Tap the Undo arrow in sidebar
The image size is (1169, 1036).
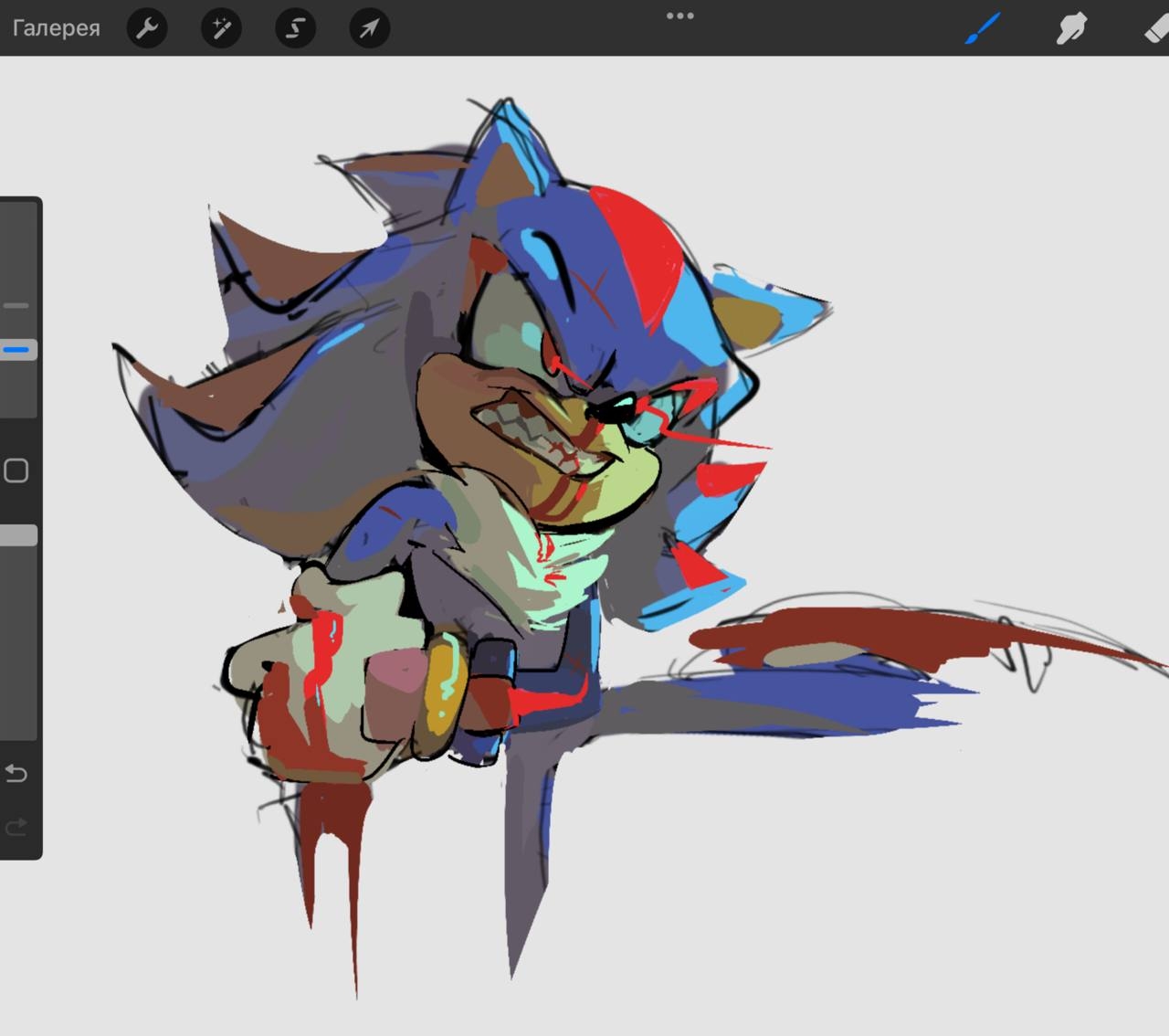click(x=16, y=774)
